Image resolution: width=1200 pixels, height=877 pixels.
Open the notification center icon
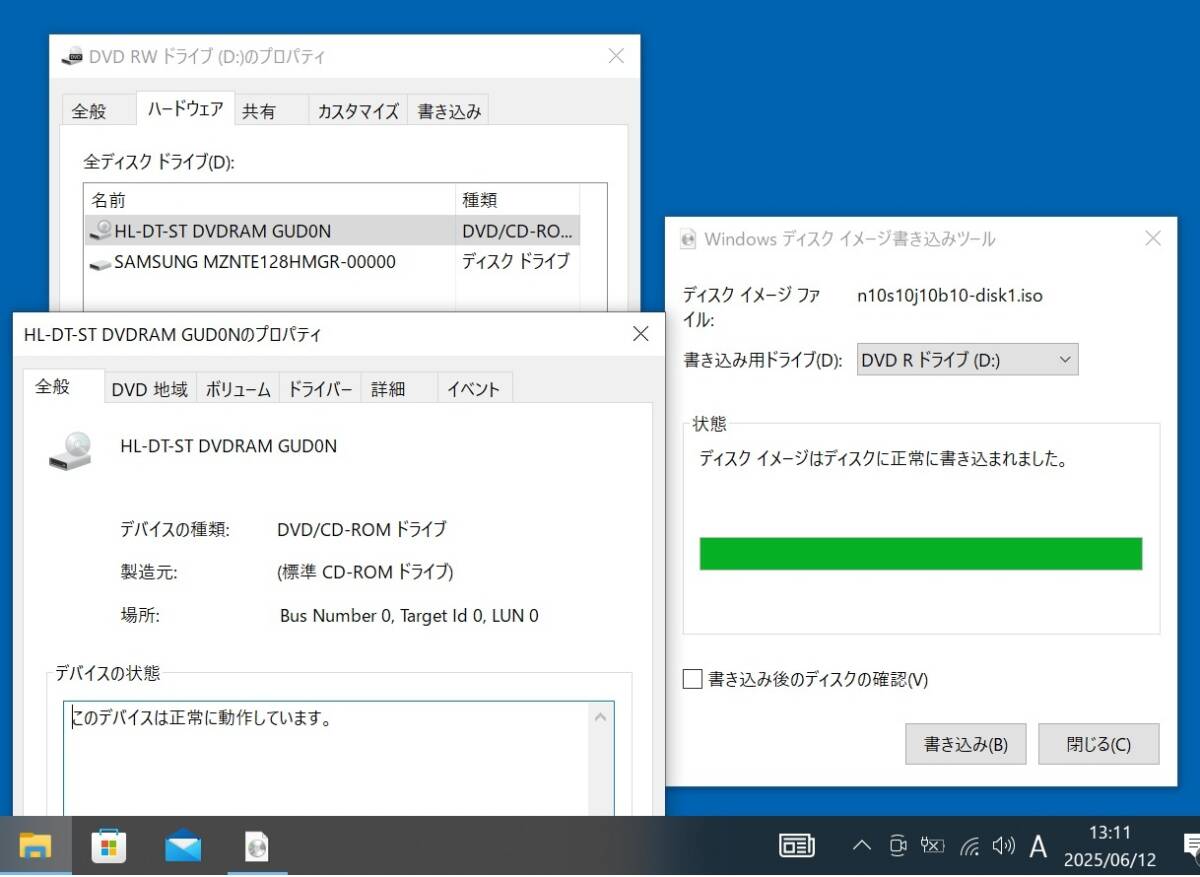tap(1190, 847)
